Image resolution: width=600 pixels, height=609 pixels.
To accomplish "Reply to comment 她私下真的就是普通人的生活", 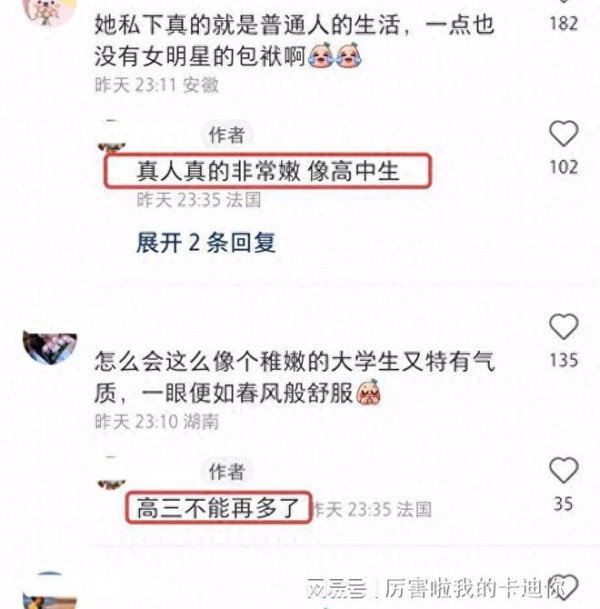I will pyautogui.click(x=294, y=41).
